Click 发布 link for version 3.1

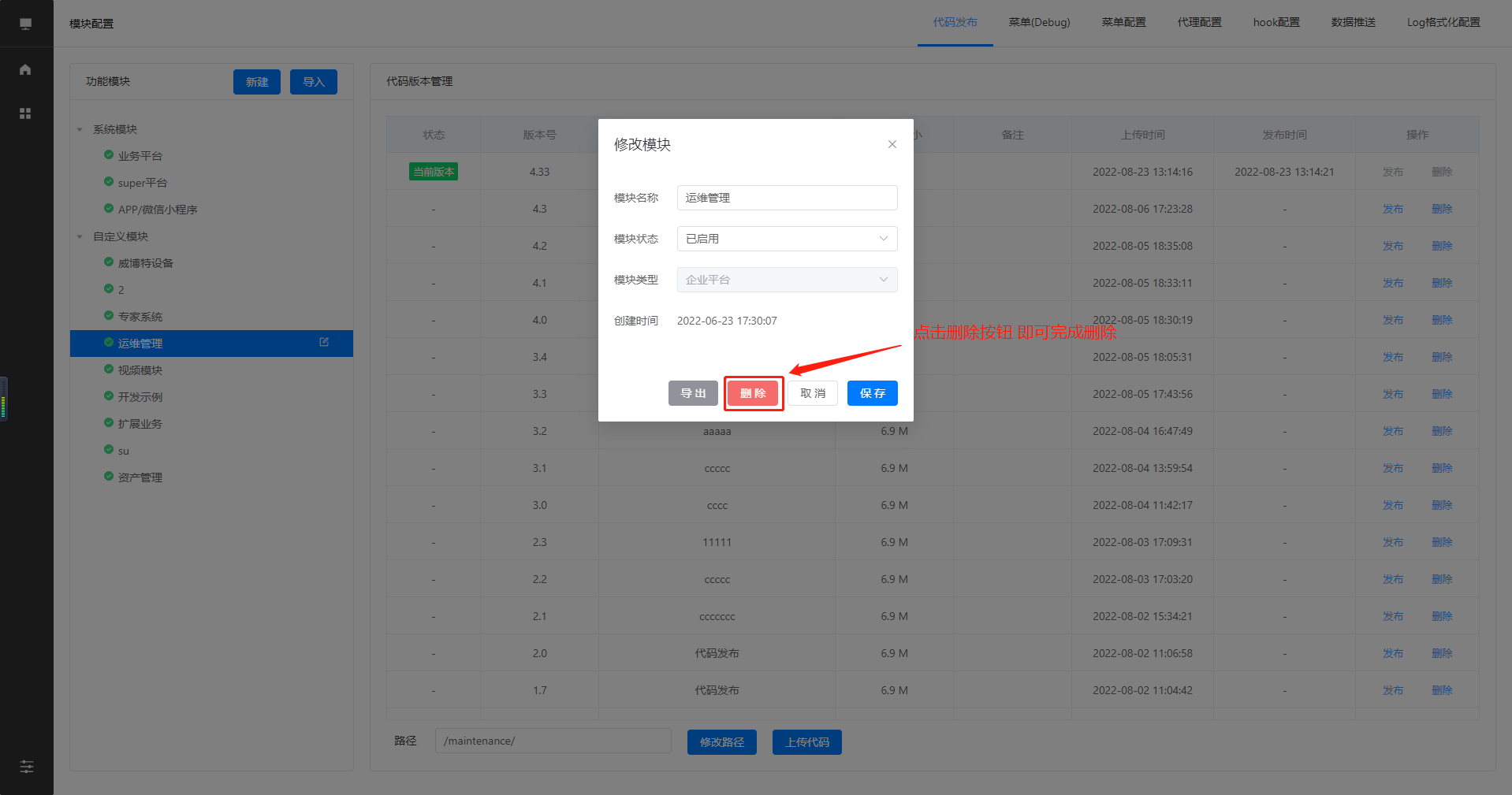(1393, 468)
